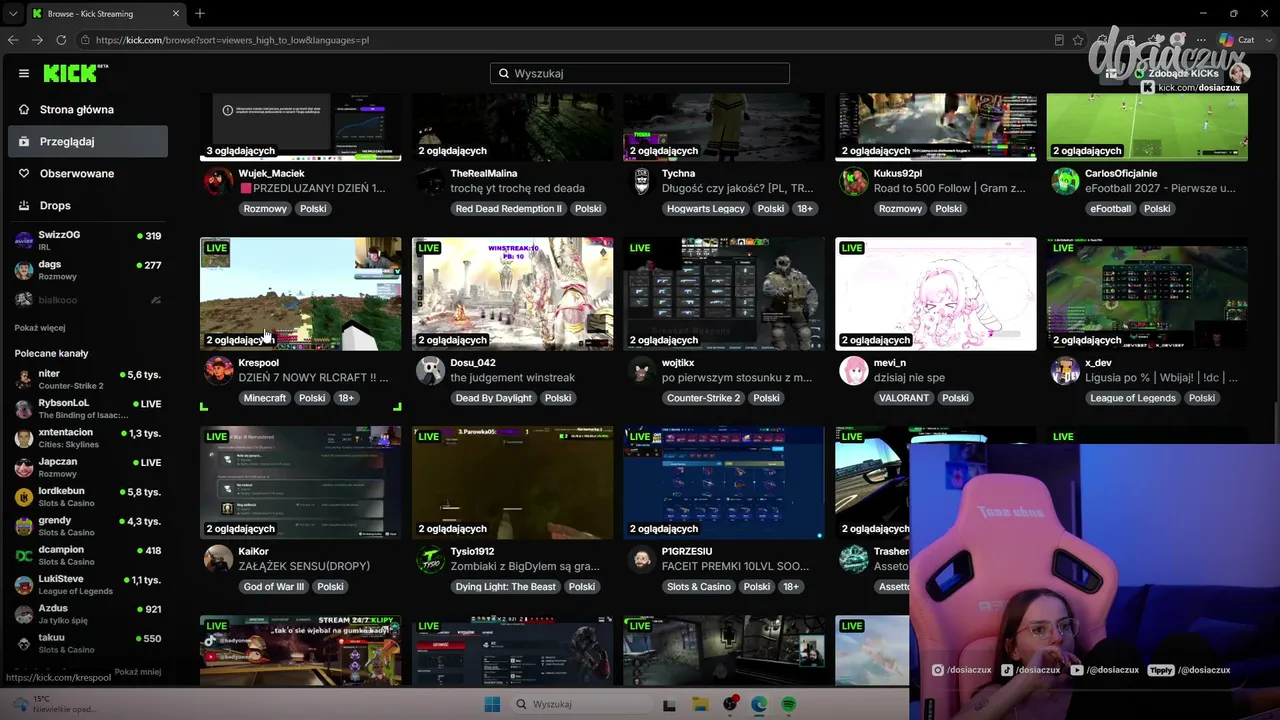
Task: Open Obserwowane in the sidebar
Action: point(88,173)
